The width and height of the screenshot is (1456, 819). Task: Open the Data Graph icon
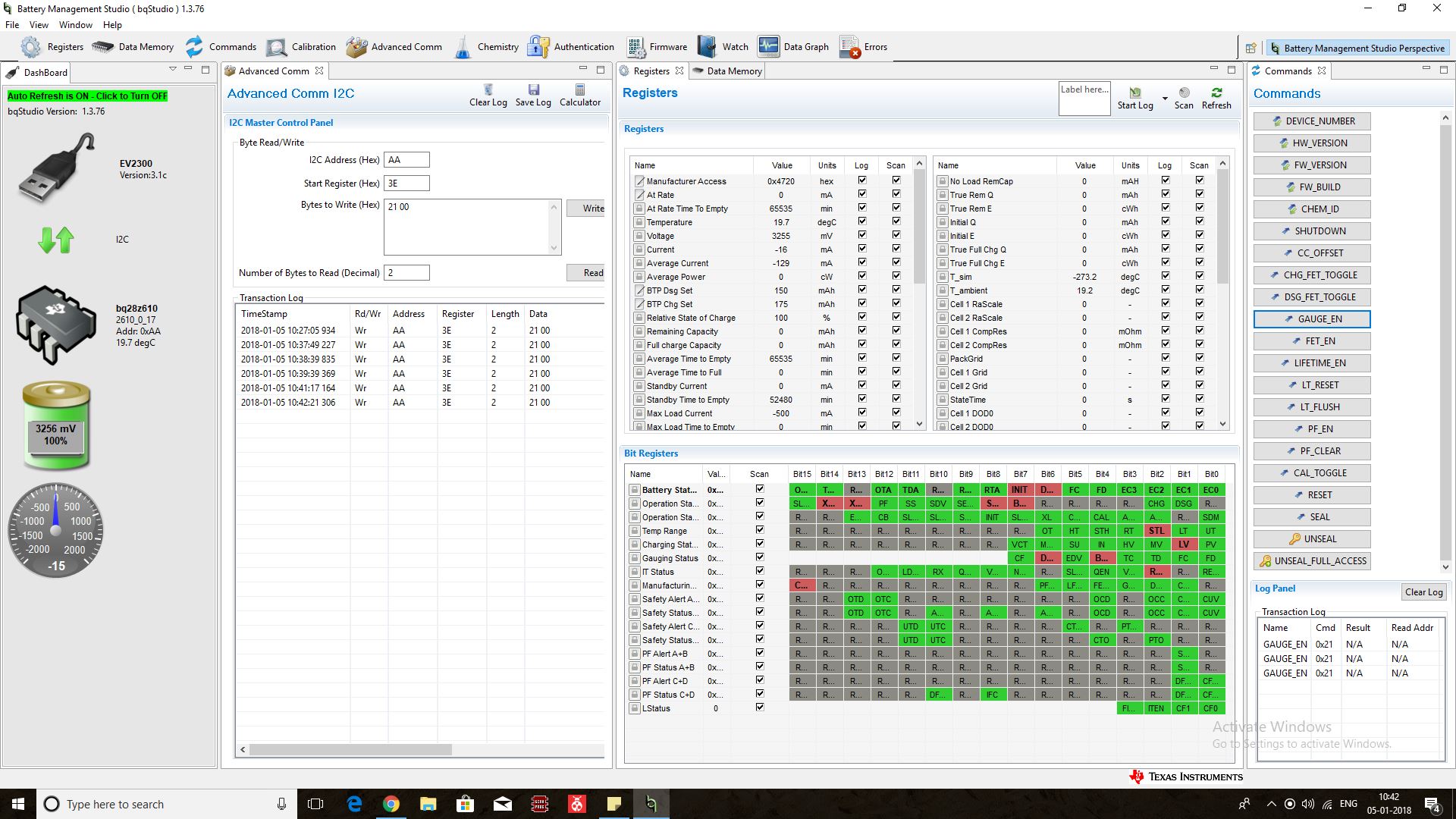coord(768,47)
